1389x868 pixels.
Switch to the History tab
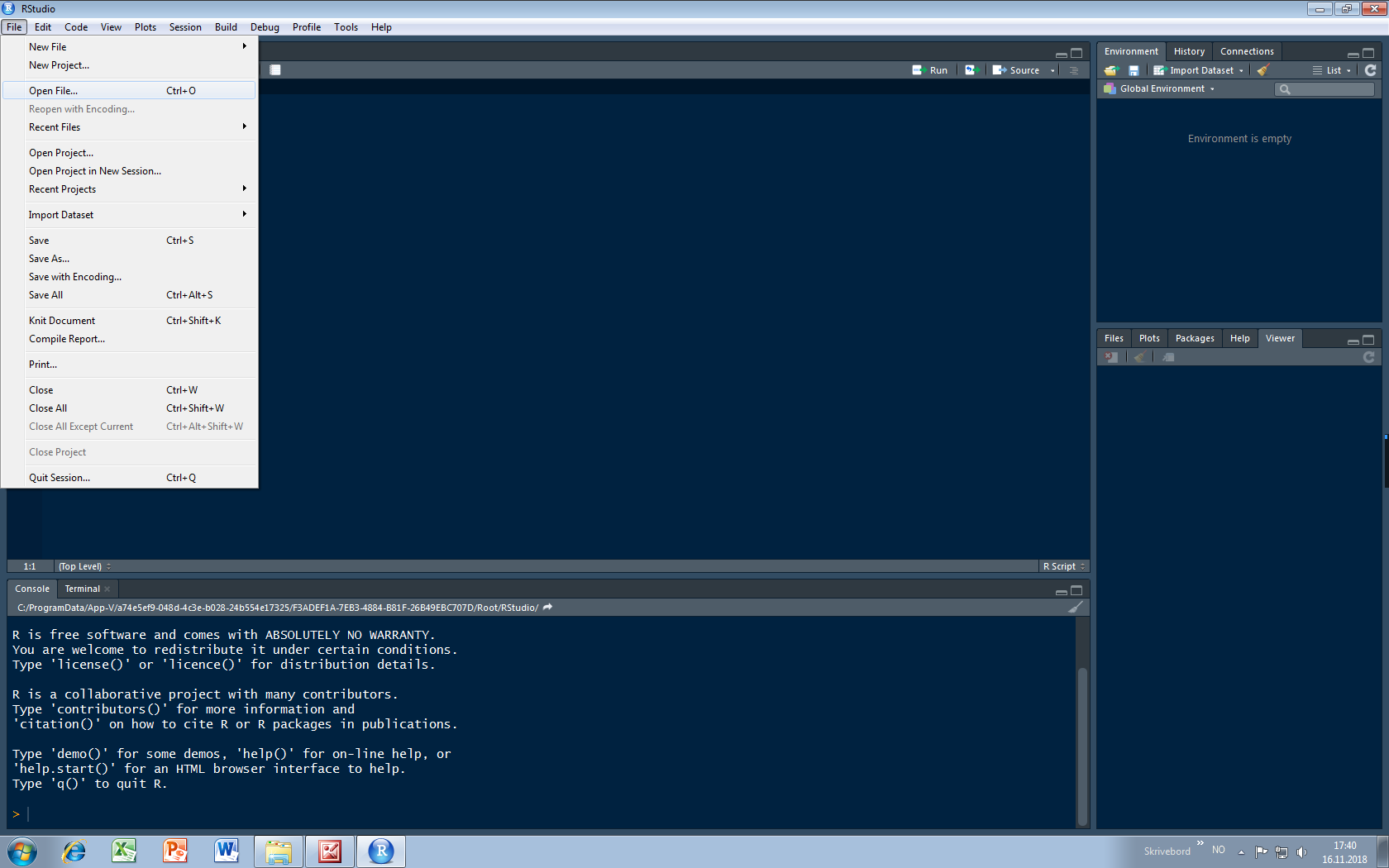point(1189,51)
